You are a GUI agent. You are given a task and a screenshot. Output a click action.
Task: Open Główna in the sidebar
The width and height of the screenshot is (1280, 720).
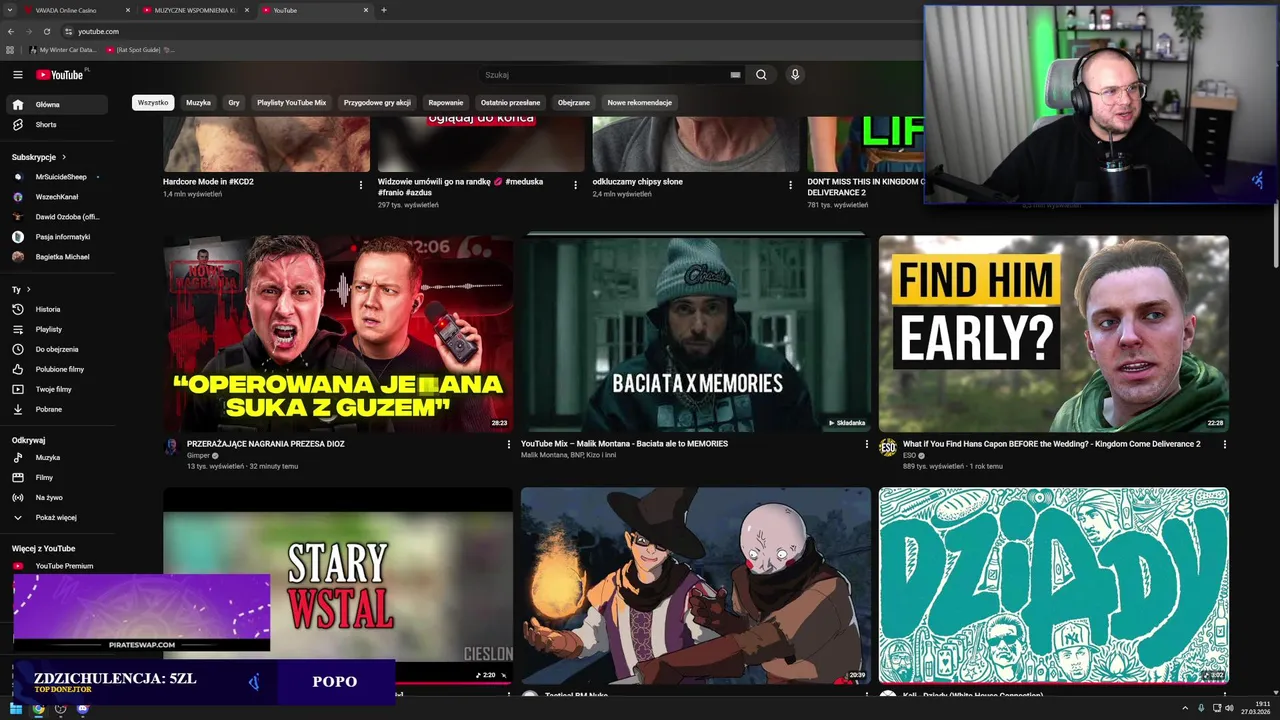click(58, 104)
